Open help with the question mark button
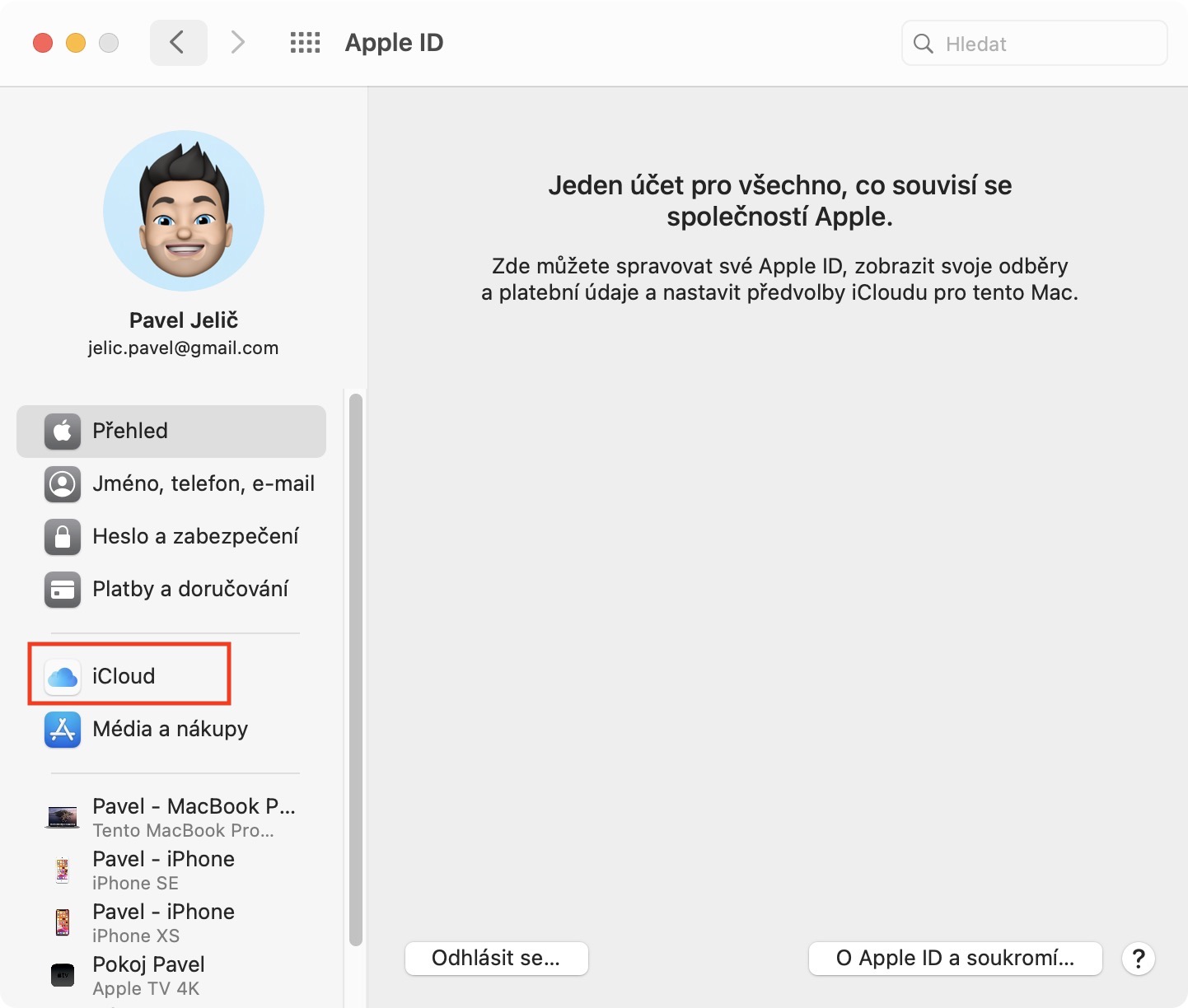This screenshot has height=1008, width=1188. click(x=1139, y=959)
